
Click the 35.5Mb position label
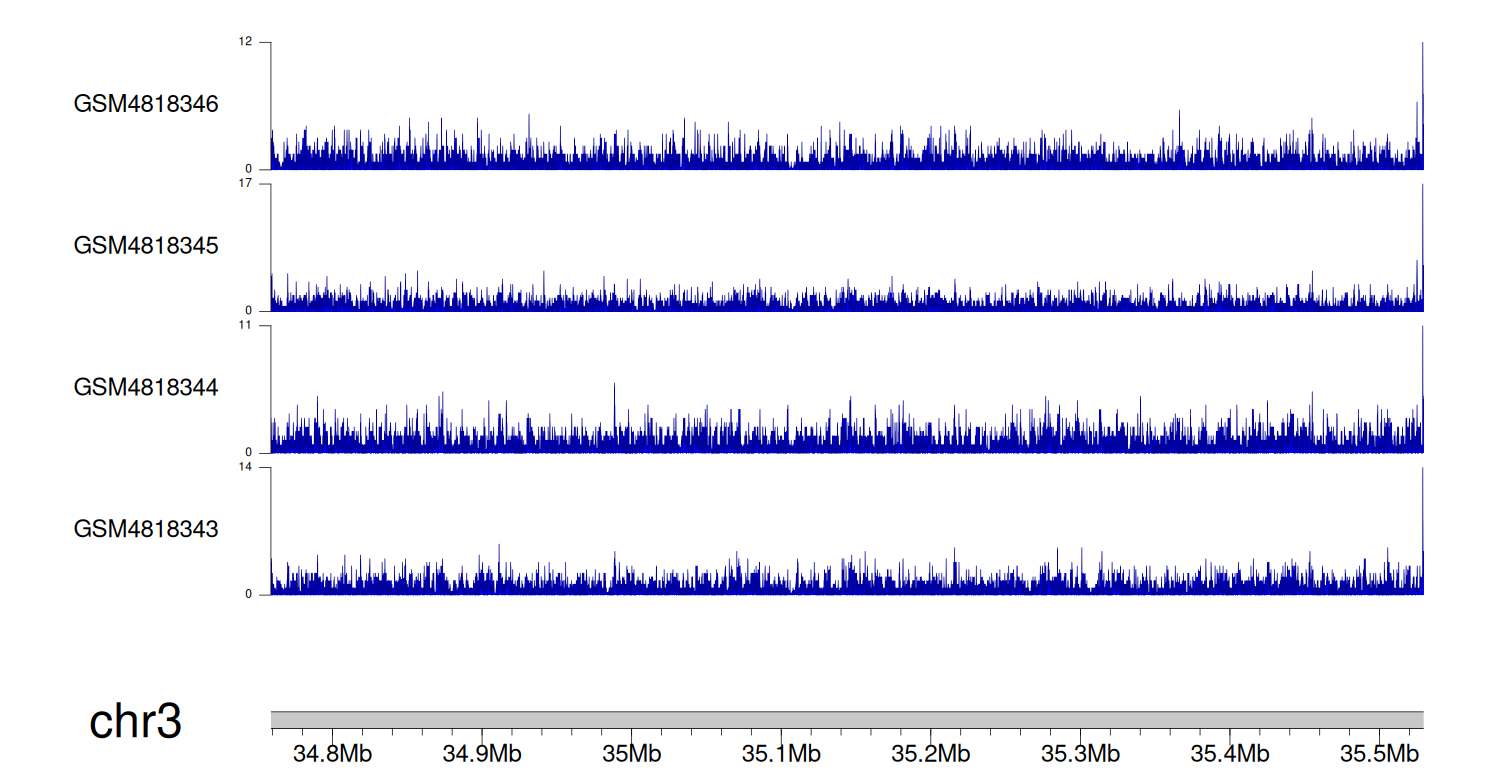coord(1380,753)
